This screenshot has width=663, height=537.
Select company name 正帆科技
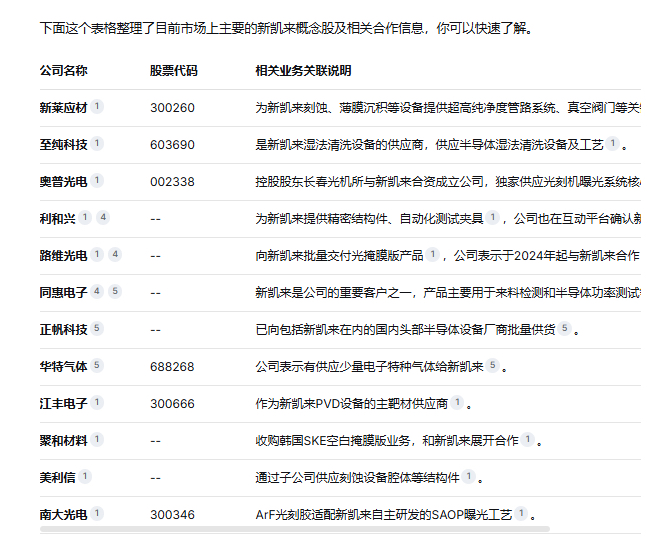pos(63,330)
